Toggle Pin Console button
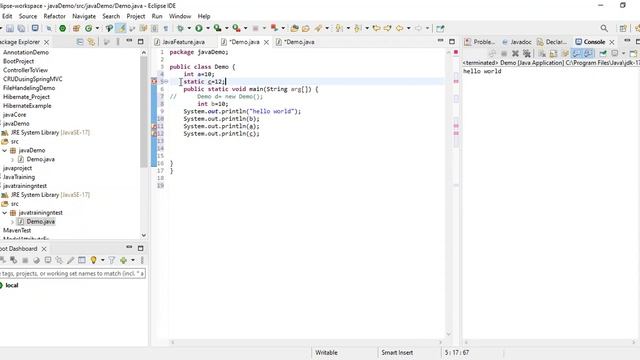640x360 pixels. point(603,53)
